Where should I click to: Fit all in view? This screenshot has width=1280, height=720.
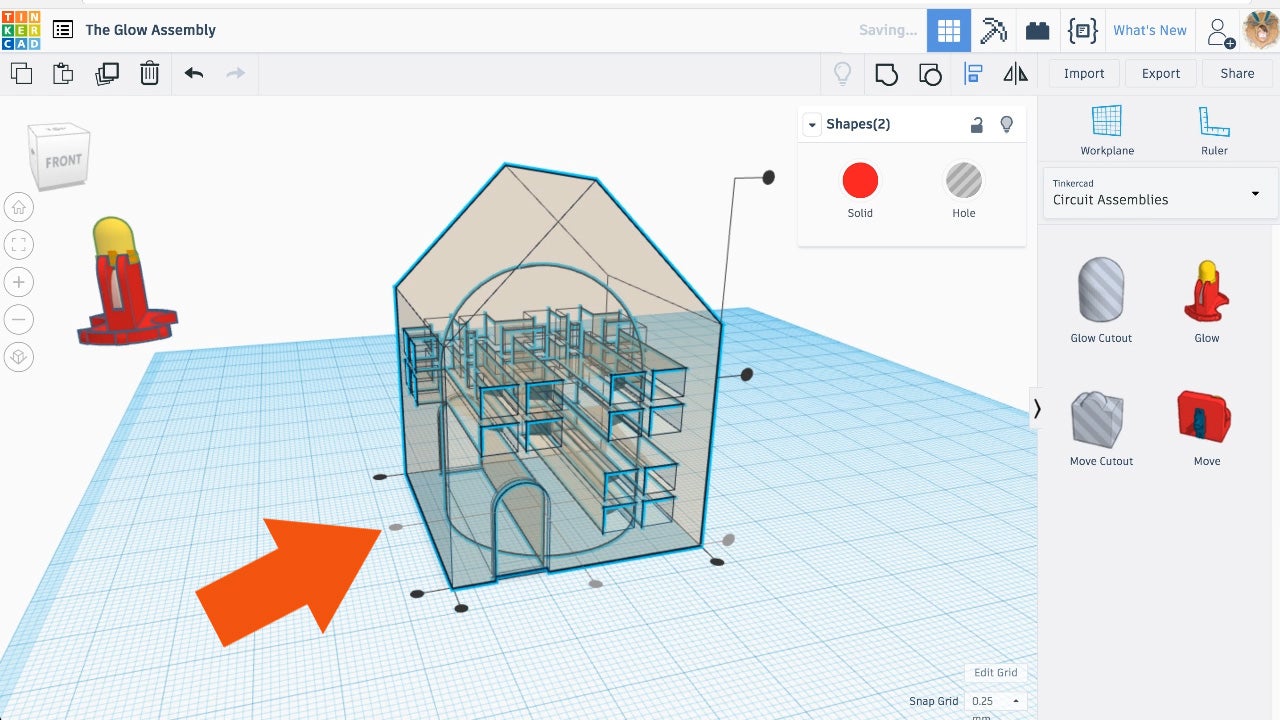[19, 244]
